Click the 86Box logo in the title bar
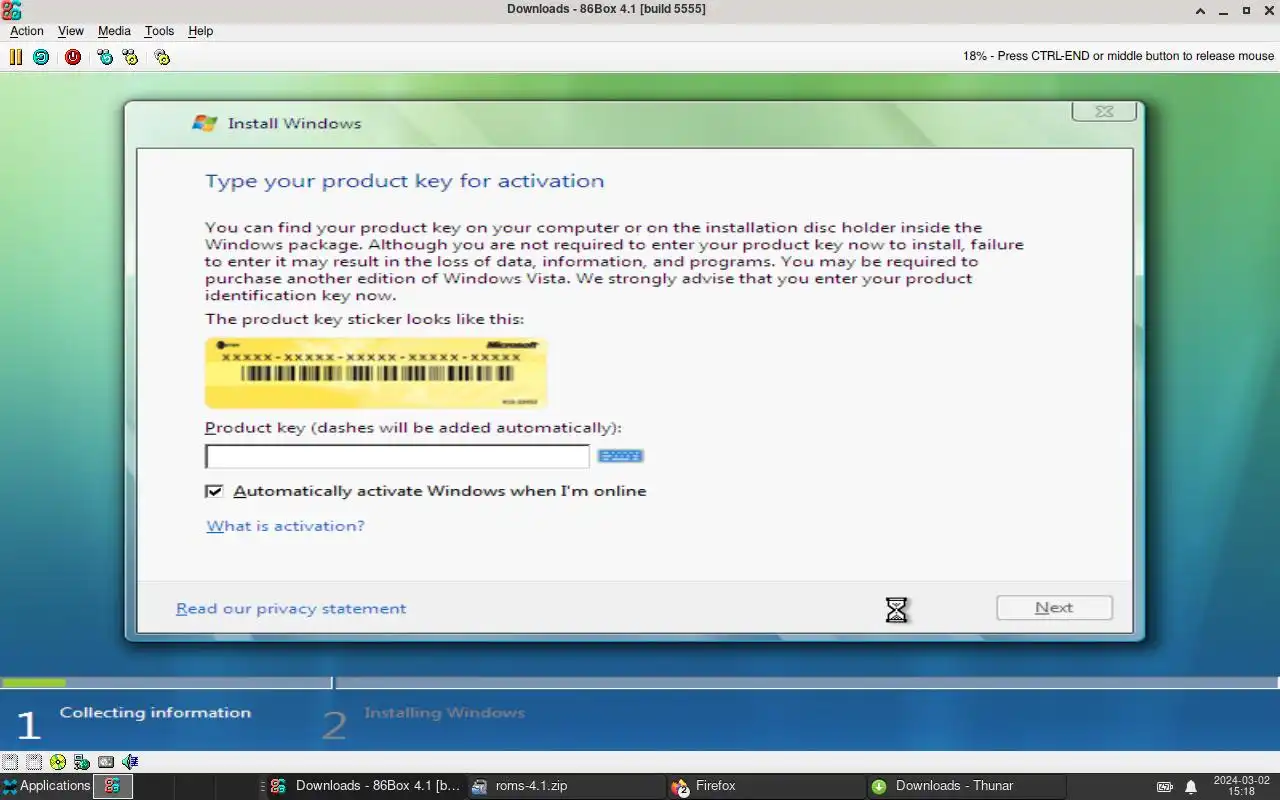 [12, 10]
